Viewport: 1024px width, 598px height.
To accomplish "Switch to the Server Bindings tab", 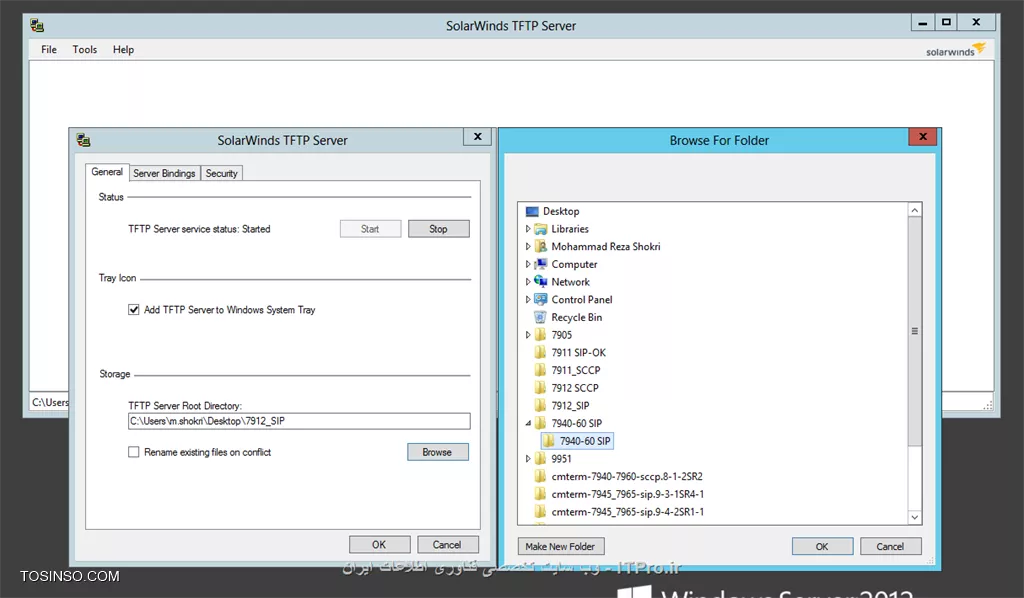I will tap(164, 173).
